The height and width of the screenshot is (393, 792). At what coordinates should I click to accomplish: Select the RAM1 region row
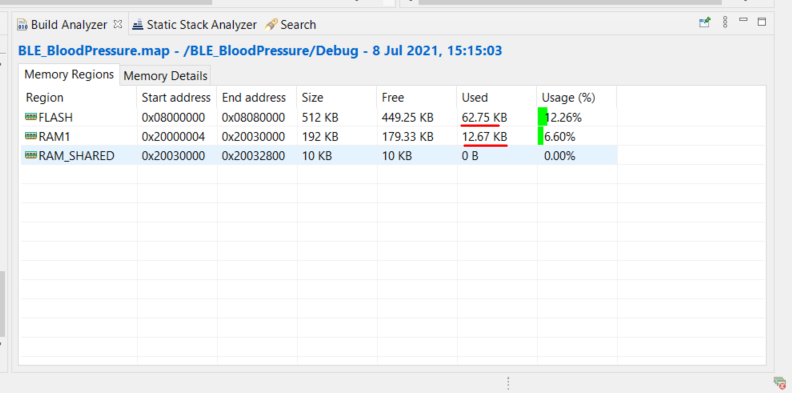(x=319, y=136)
